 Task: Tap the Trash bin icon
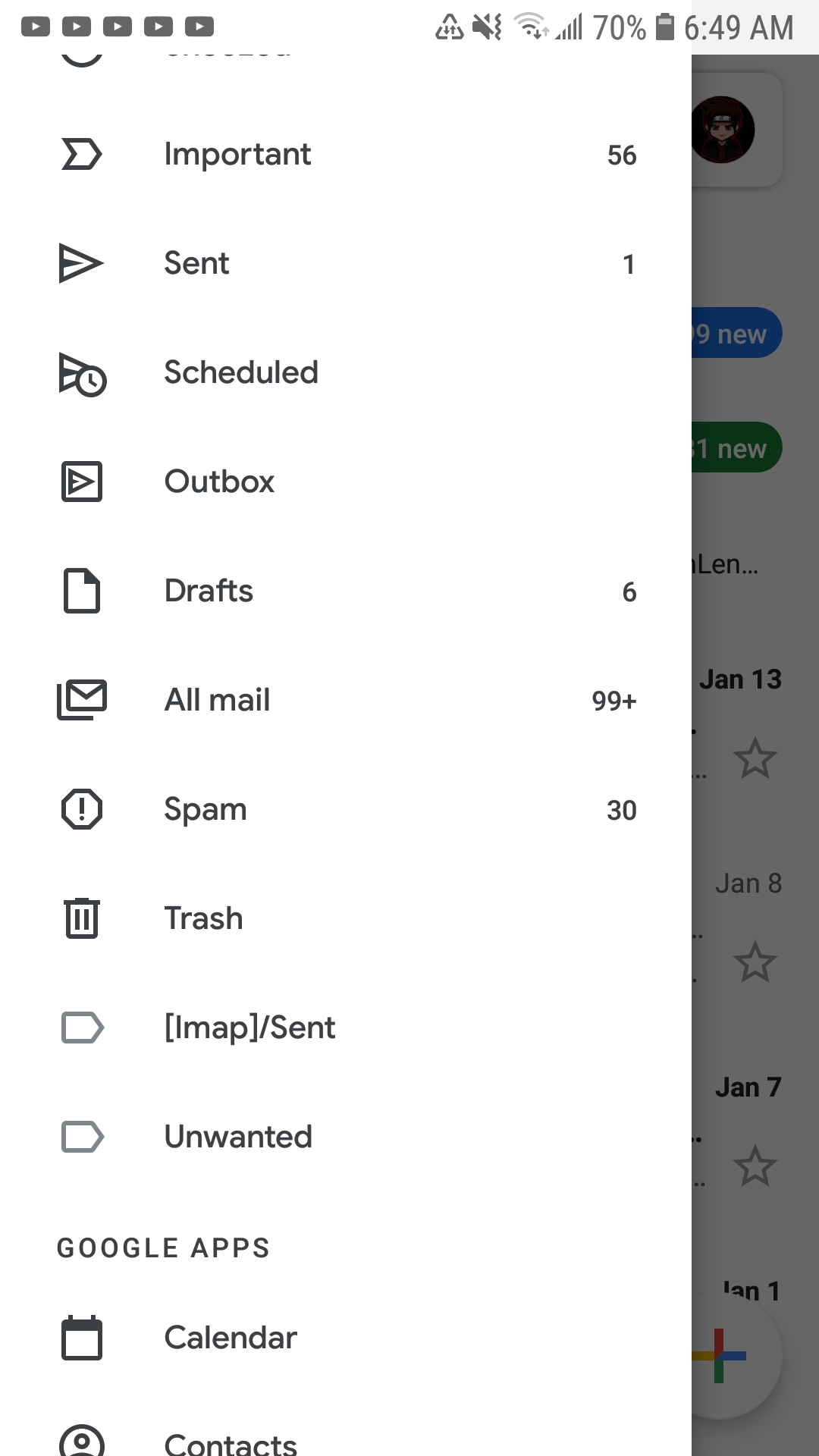[x=81, y=918]
